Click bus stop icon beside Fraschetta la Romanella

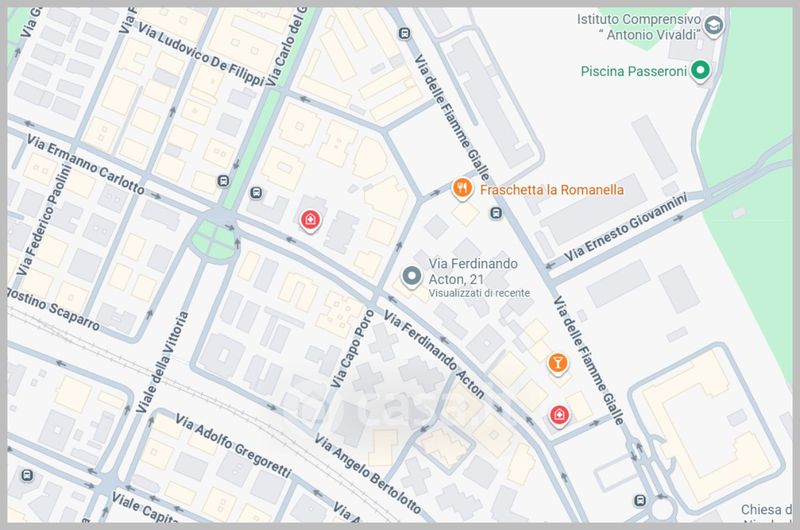click(496, 213)
